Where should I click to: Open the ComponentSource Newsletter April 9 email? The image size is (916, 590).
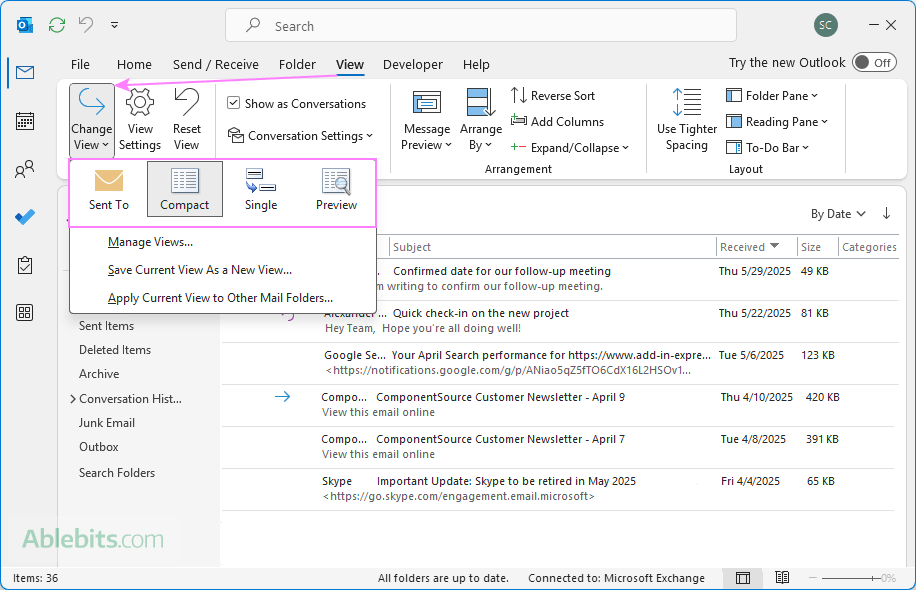[x=560, y=405]
